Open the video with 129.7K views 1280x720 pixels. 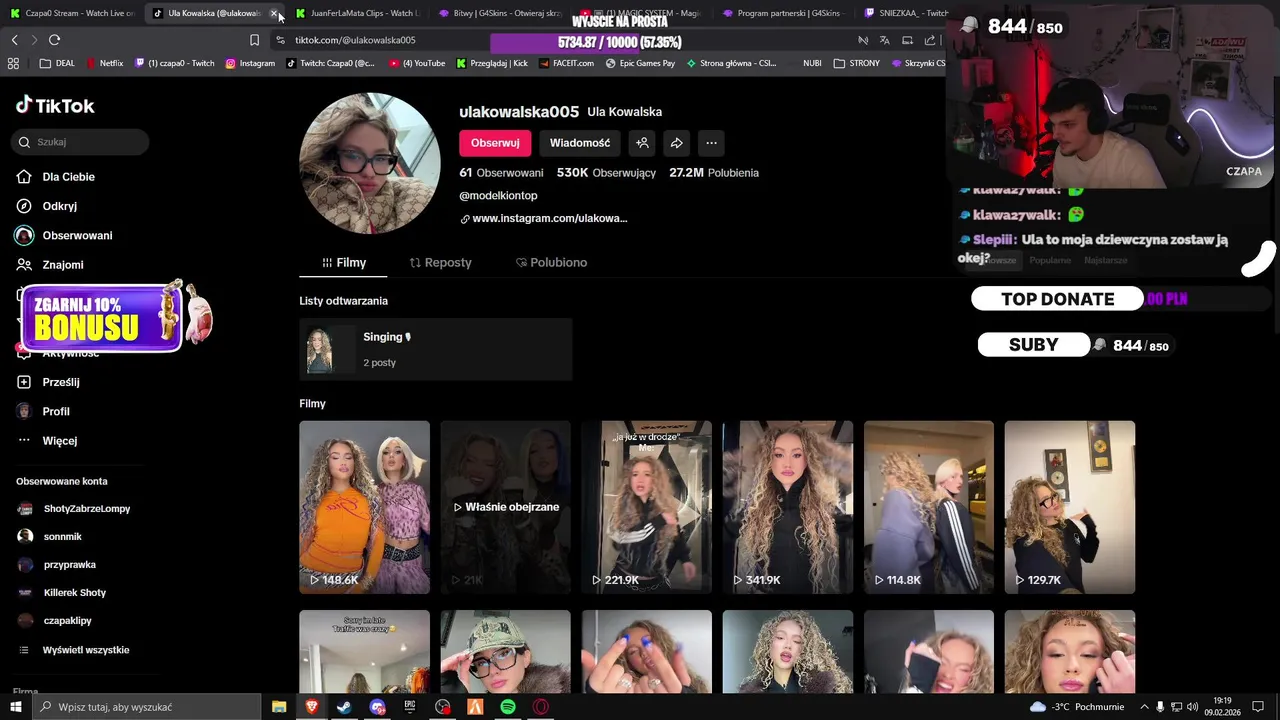1070,507
